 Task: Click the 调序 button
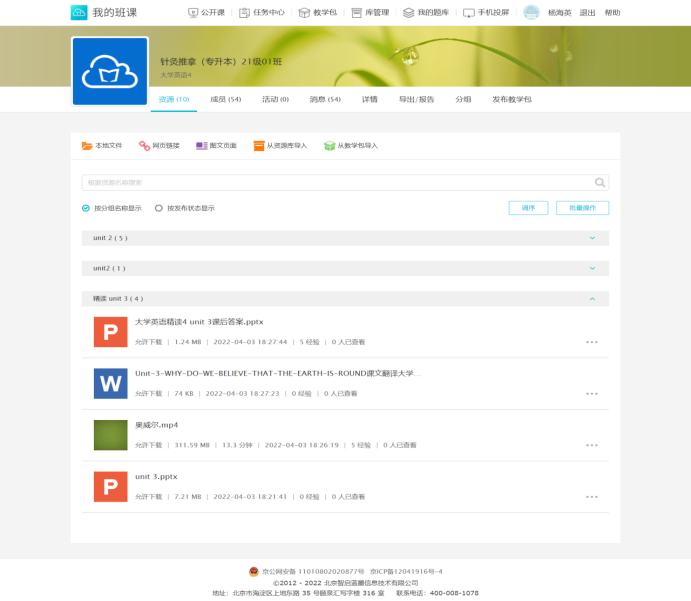528,208
